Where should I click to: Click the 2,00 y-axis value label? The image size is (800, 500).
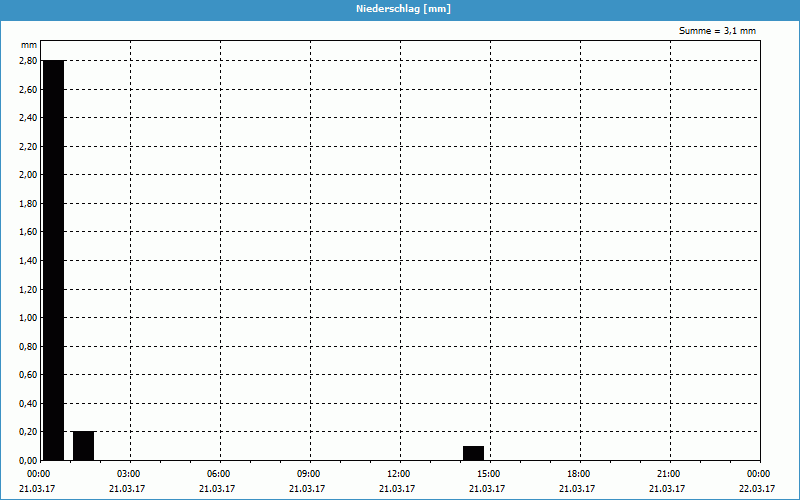click(27, 175)
